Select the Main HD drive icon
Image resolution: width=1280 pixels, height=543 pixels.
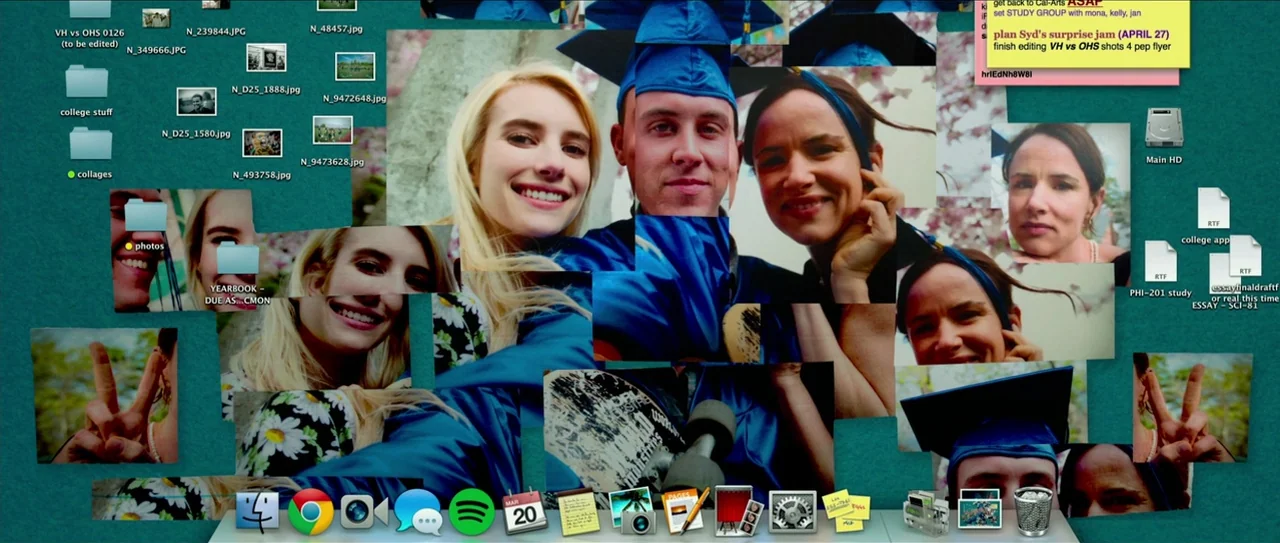[x=1164, y=128]
